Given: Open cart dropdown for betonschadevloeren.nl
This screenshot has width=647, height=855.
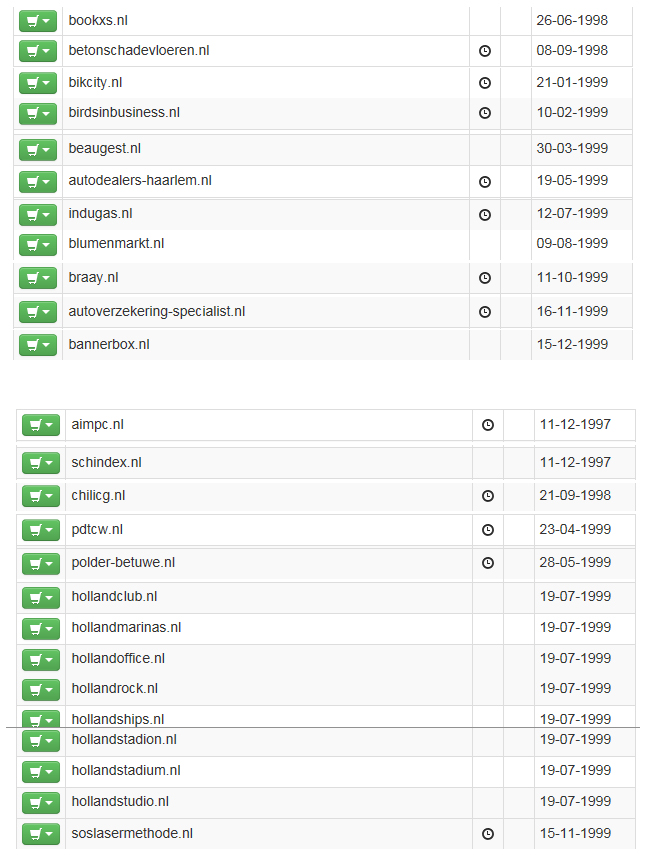Looking at the screenshot, I should click(38, 51).
